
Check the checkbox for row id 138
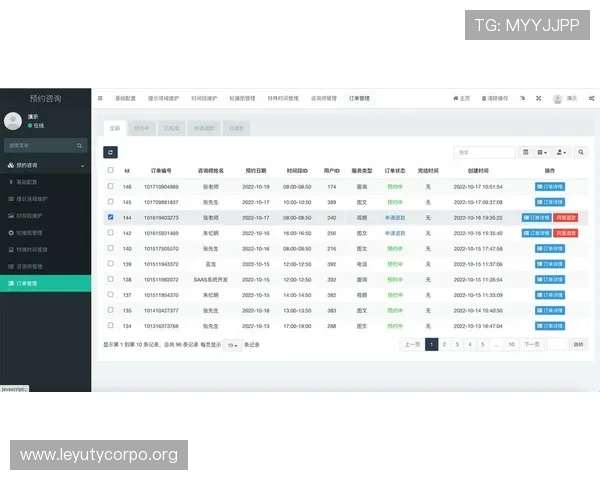[111, 279]
